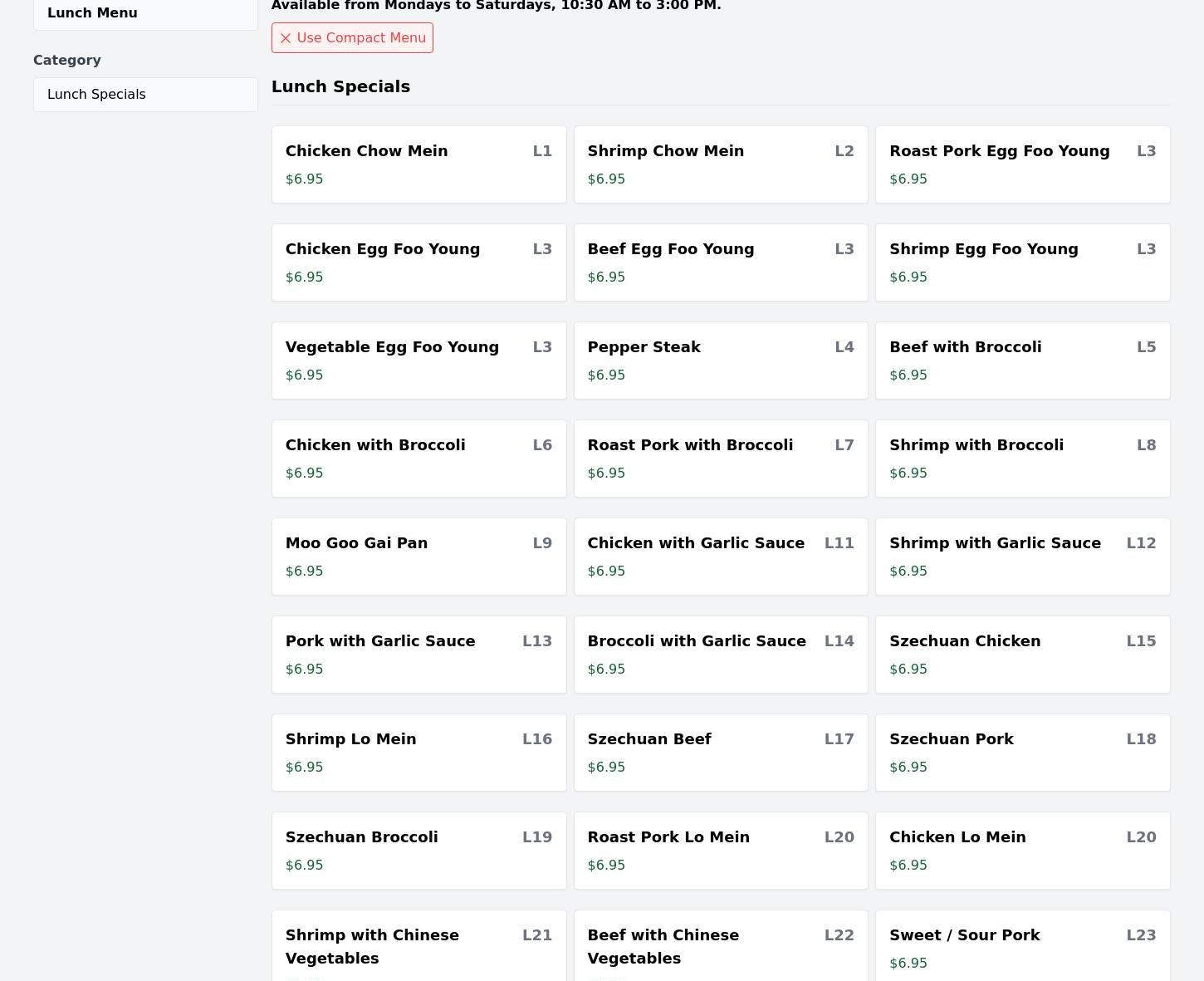
Task: Choose the Szechuan Chicken card
Action: click(1022, 655)
